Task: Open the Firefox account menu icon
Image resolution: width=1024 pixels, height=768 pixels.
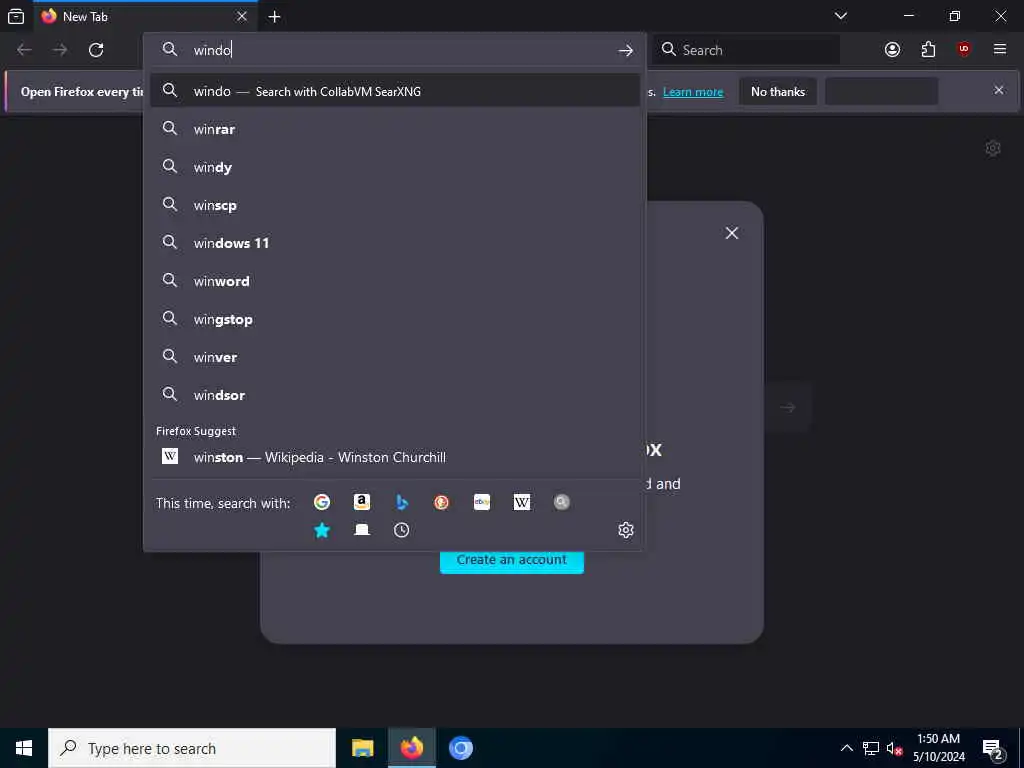Action: (892, 50)
